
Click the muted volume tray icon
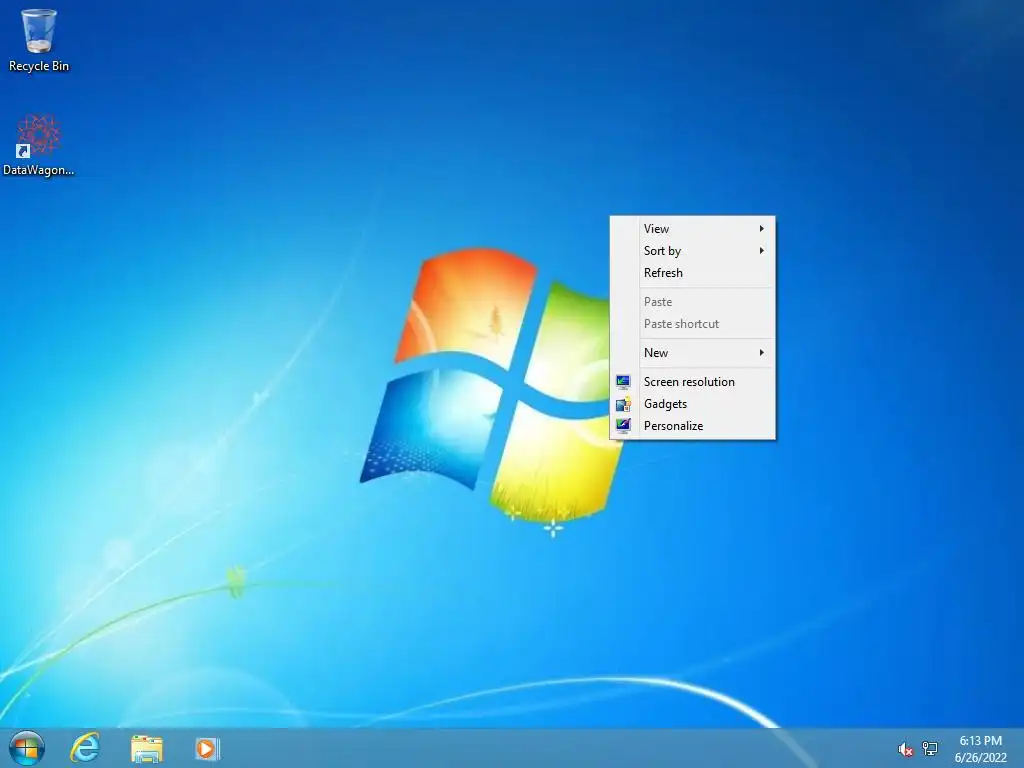(905, 750)
